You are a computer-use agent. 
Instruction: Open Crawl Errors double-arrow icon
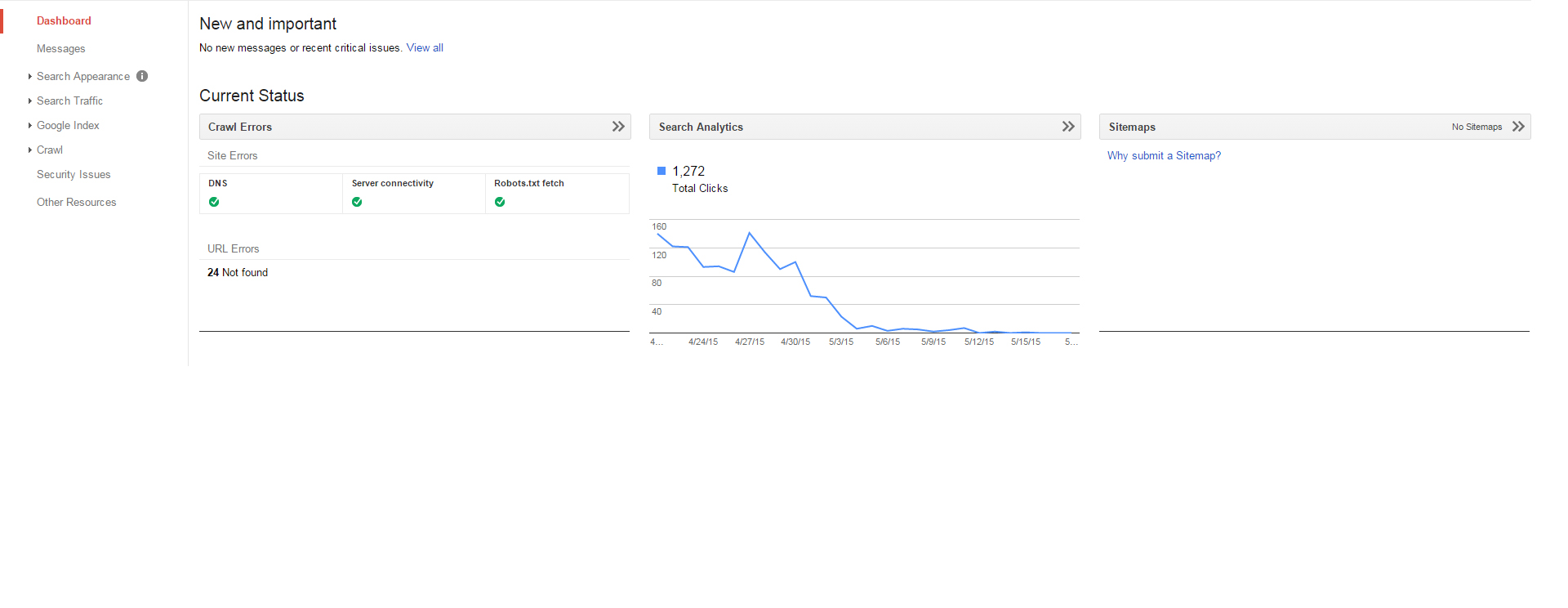(x=618, y=127)
